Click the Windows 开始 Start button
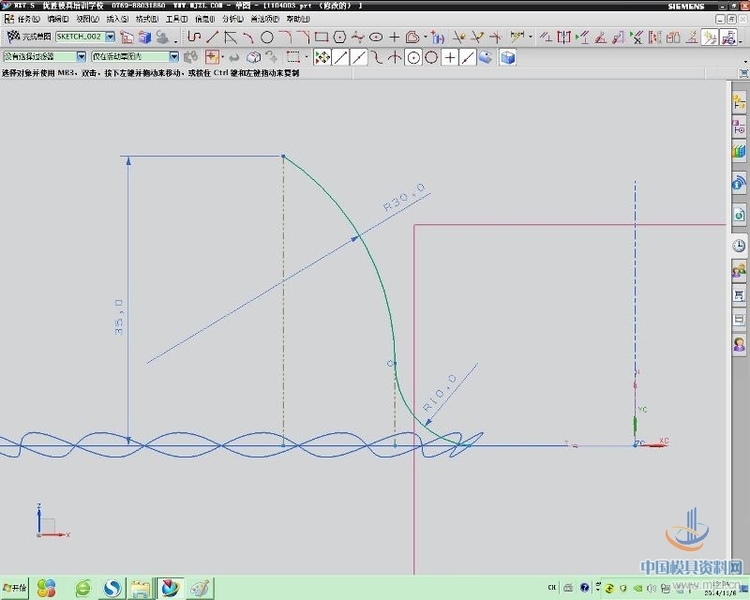The image size is (750, 600). pos(15,586)
